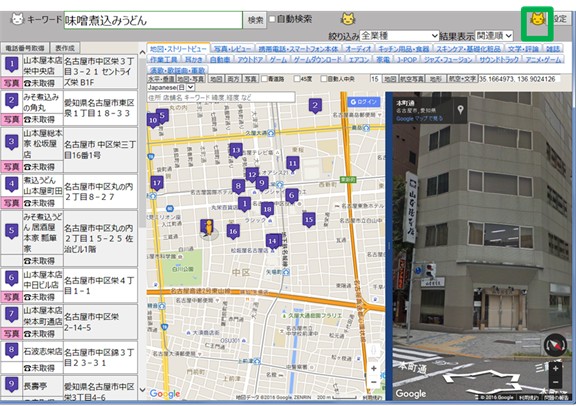Select map marker number 13

[236, 150]
